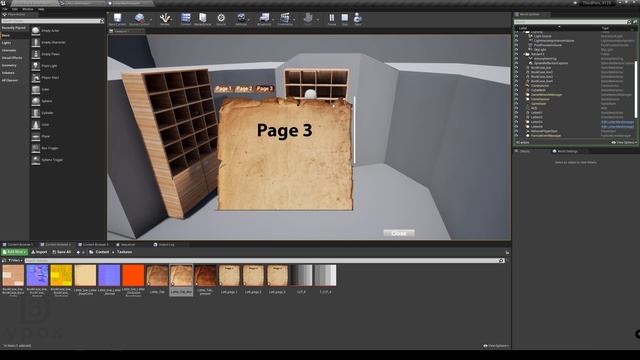Click the Blueprints toolbar icon
The height and width of the screenshot is (360, 640).
pyautogui.click(x=264, y=18)
